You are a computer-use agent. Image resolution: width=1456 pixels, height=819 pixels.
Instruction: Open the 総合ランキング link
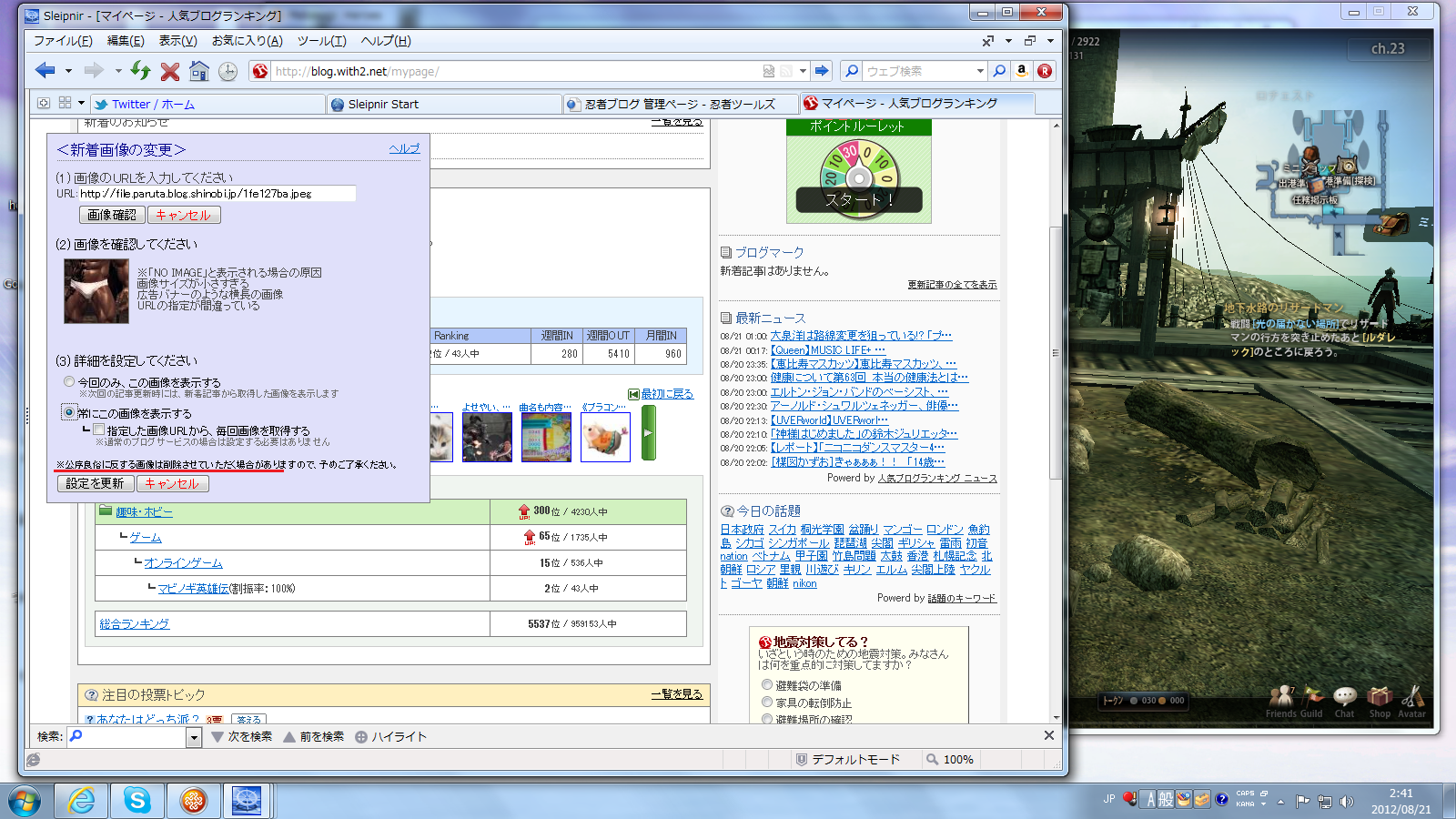(135, 624)
